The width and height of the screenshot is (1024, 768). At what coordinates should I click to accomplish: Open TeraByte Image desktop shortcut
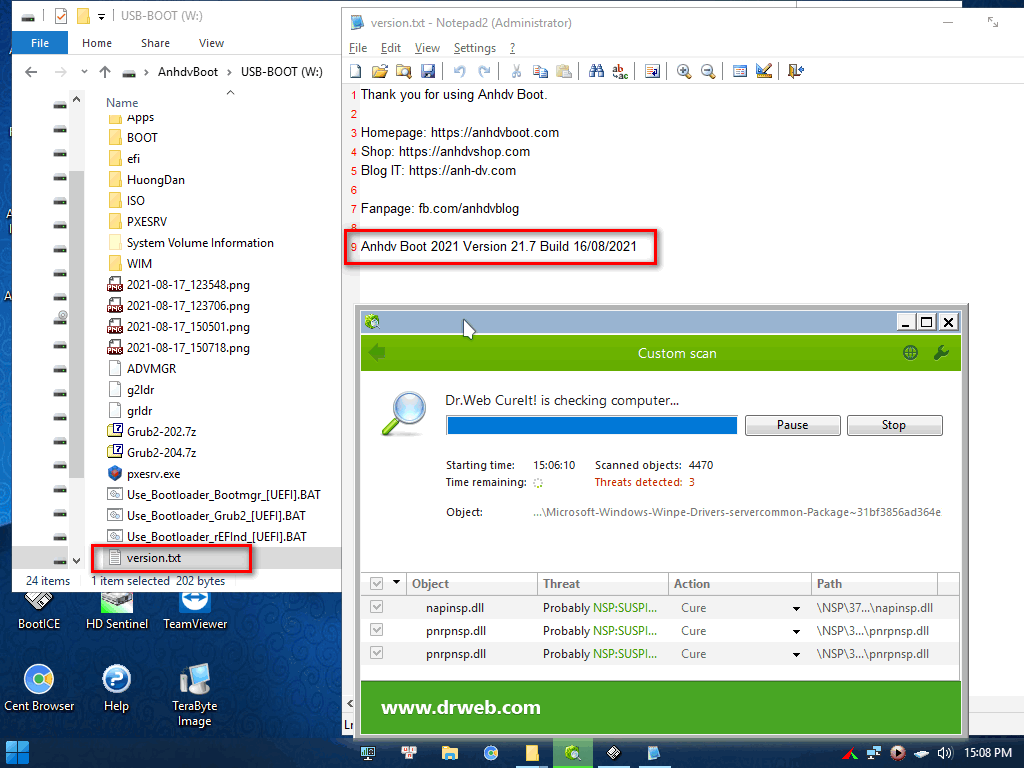pyautogui.click(x=195, y=695)
